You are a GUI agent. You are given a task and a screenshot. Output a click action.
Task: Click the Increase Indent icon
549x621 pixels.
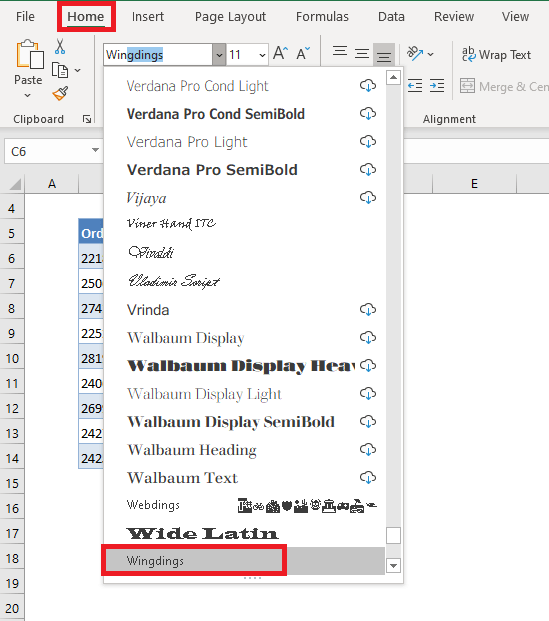pyautogui.click(x=437, y=86)
